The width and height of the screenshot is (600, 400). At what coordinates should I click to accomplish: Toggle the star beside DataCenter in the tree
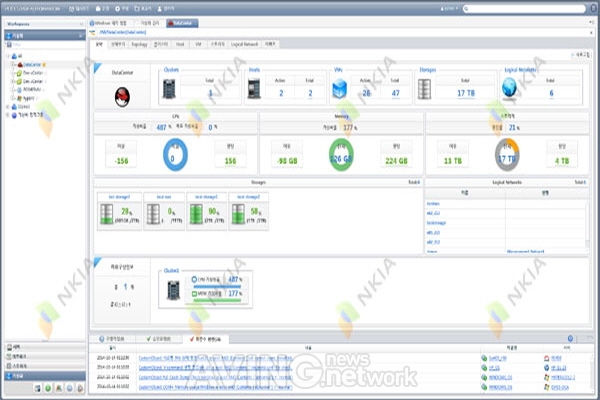point(44,65)
